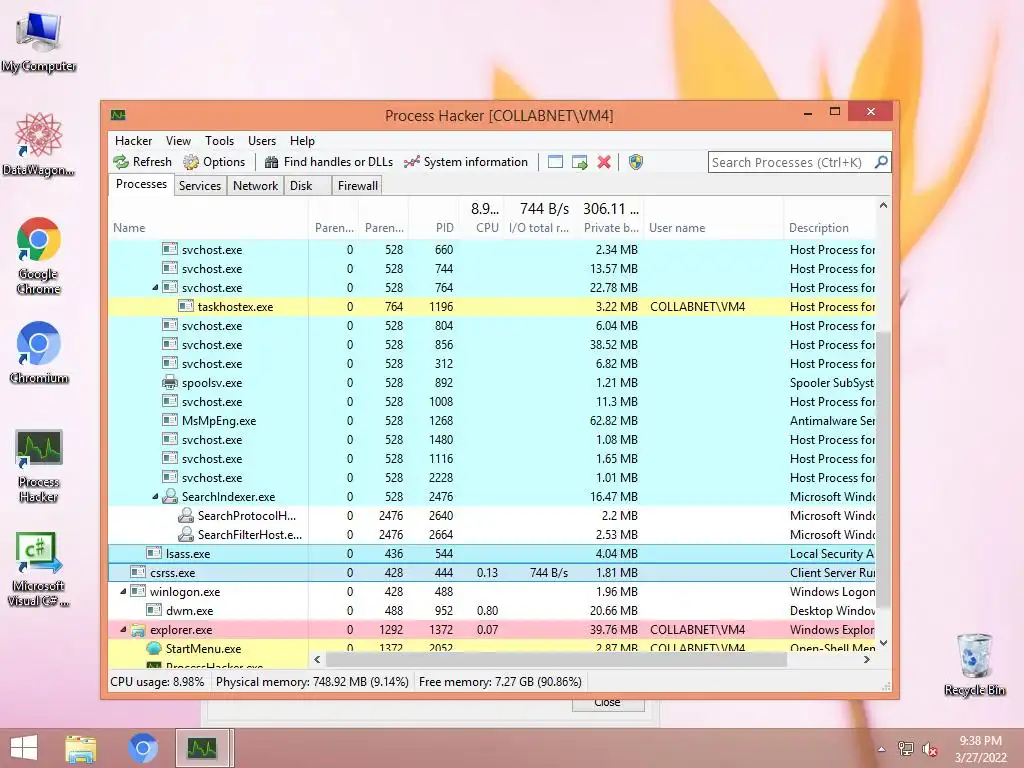Select the dwm.exe process row

pyautogui.click(x=492, y=611)
